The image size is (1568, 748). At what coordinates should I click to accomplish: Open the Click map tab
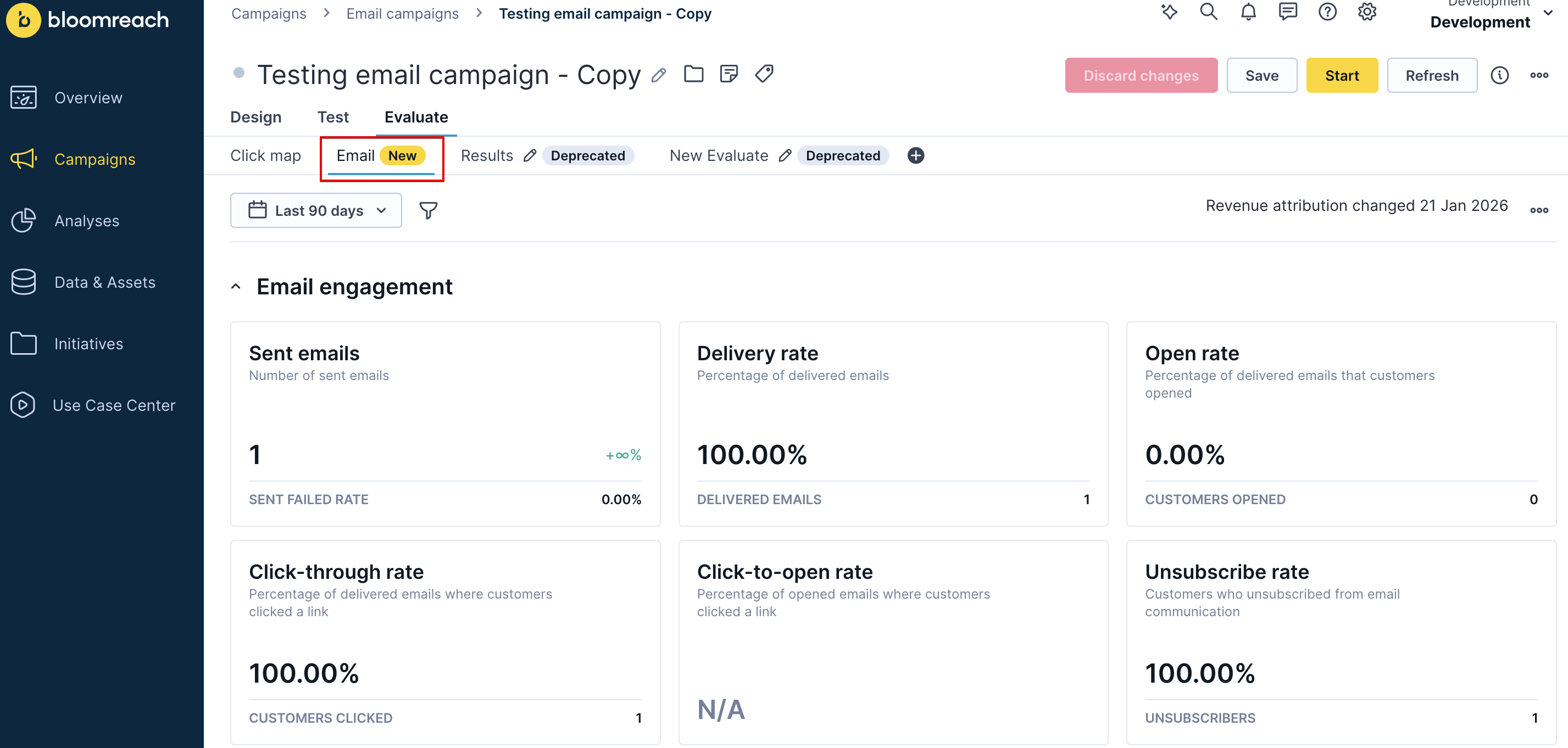(265, 156)
